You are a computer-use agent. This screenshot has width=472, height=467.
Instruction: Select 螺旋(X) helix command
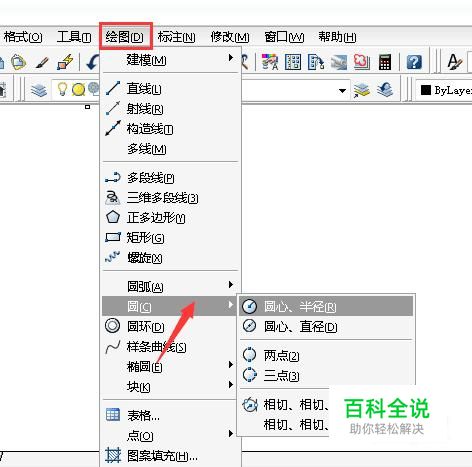(x=171, y=258)
